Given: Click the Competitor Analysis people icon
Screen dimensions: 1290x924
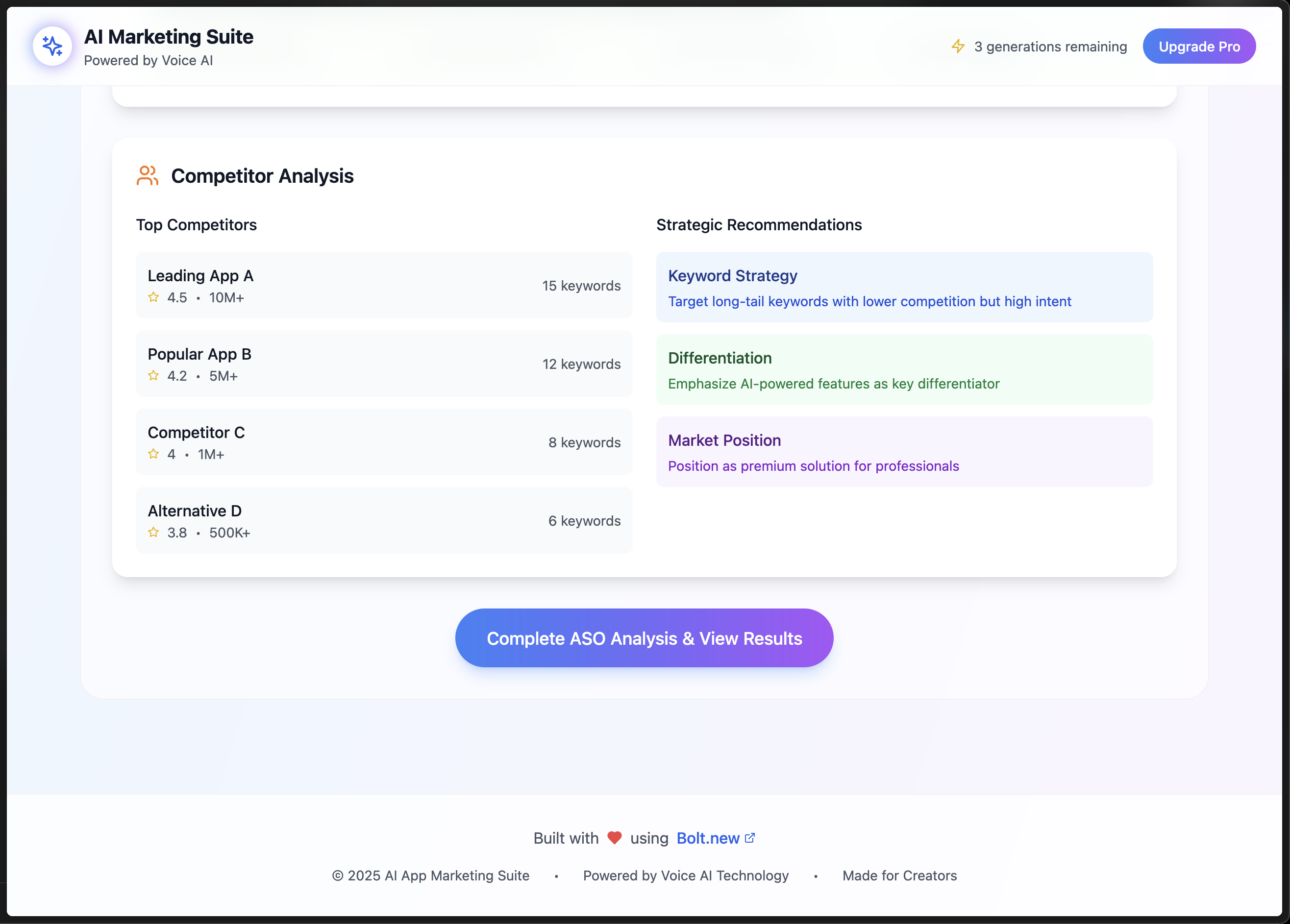Looking at the screenshot, I should [148, 176].
